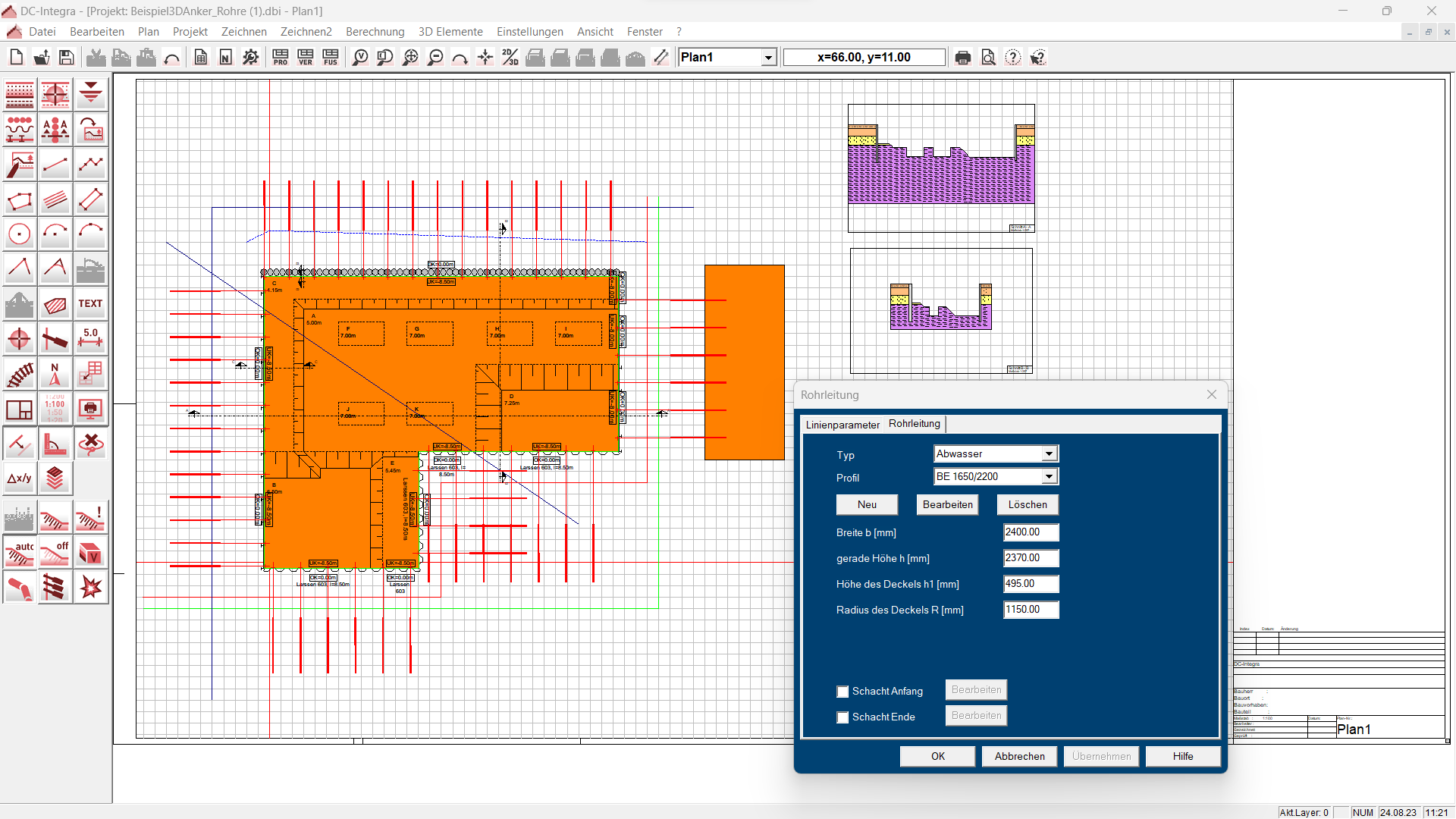Click the Breite b input field
Screen dimensions: 1456x819
[1031, 532]
